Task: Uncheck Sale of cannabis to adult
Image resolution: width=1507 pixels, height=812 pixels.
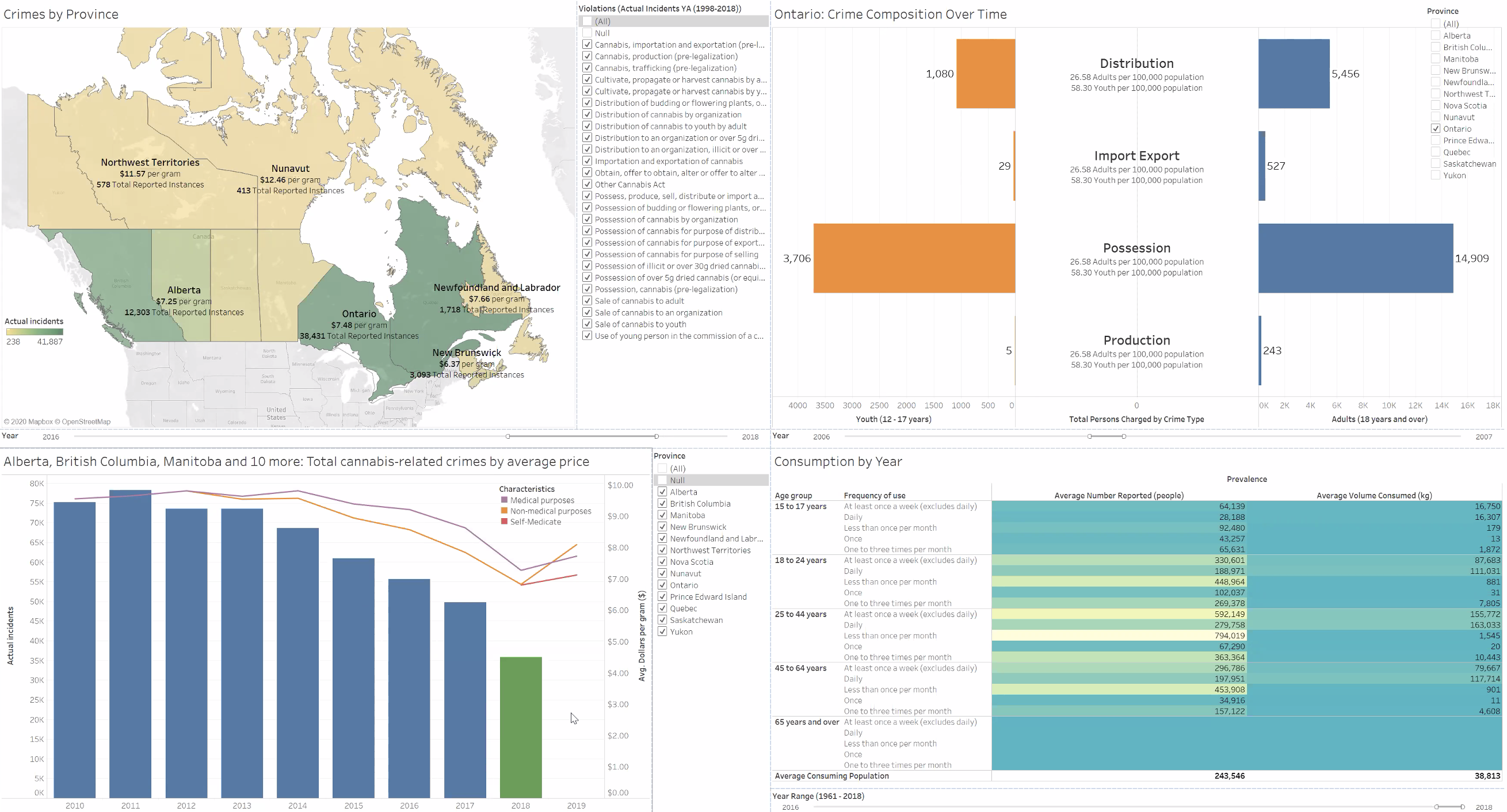Action: coord(587,301)
